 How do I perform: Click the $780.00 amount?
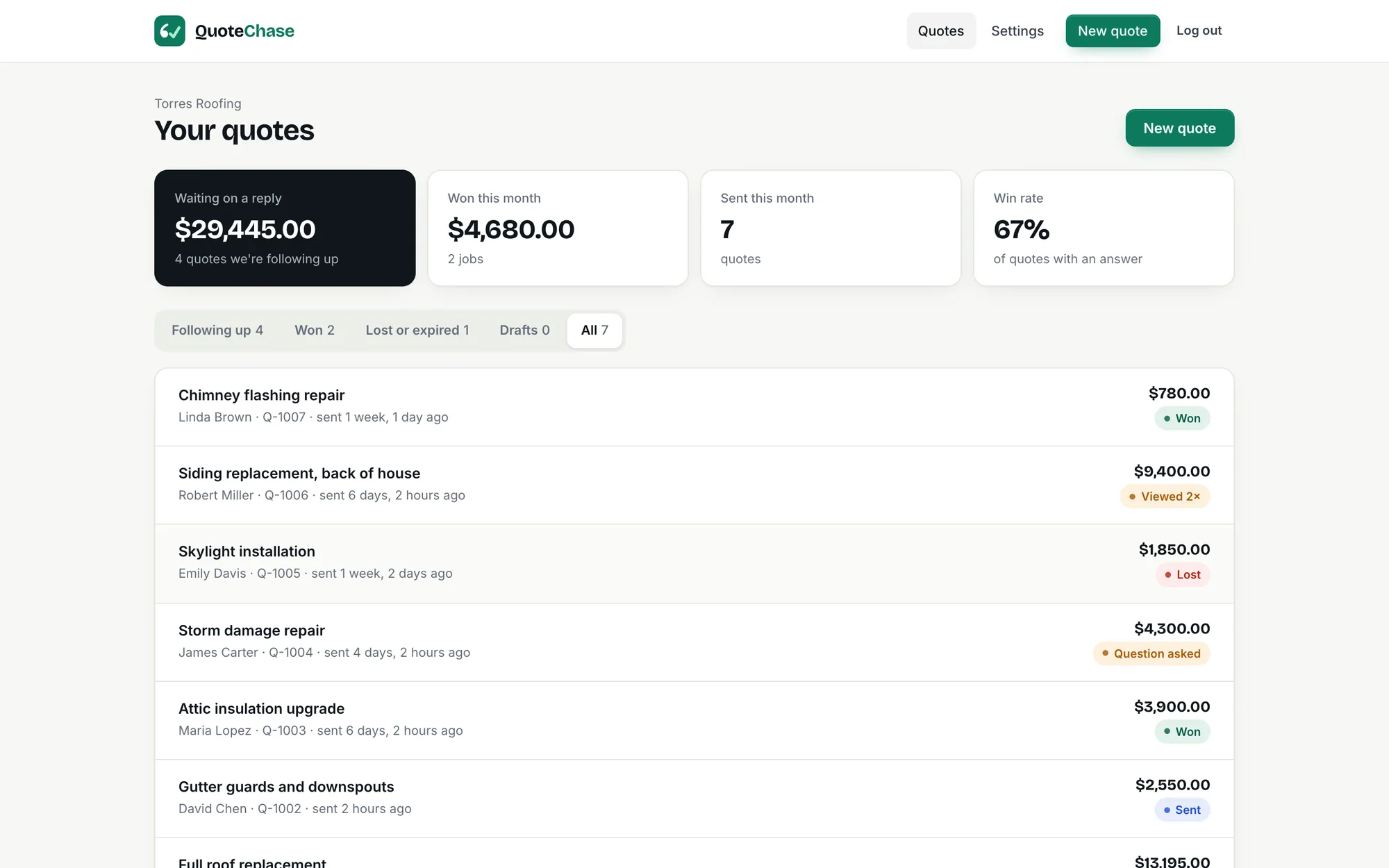coord(1179,393)
